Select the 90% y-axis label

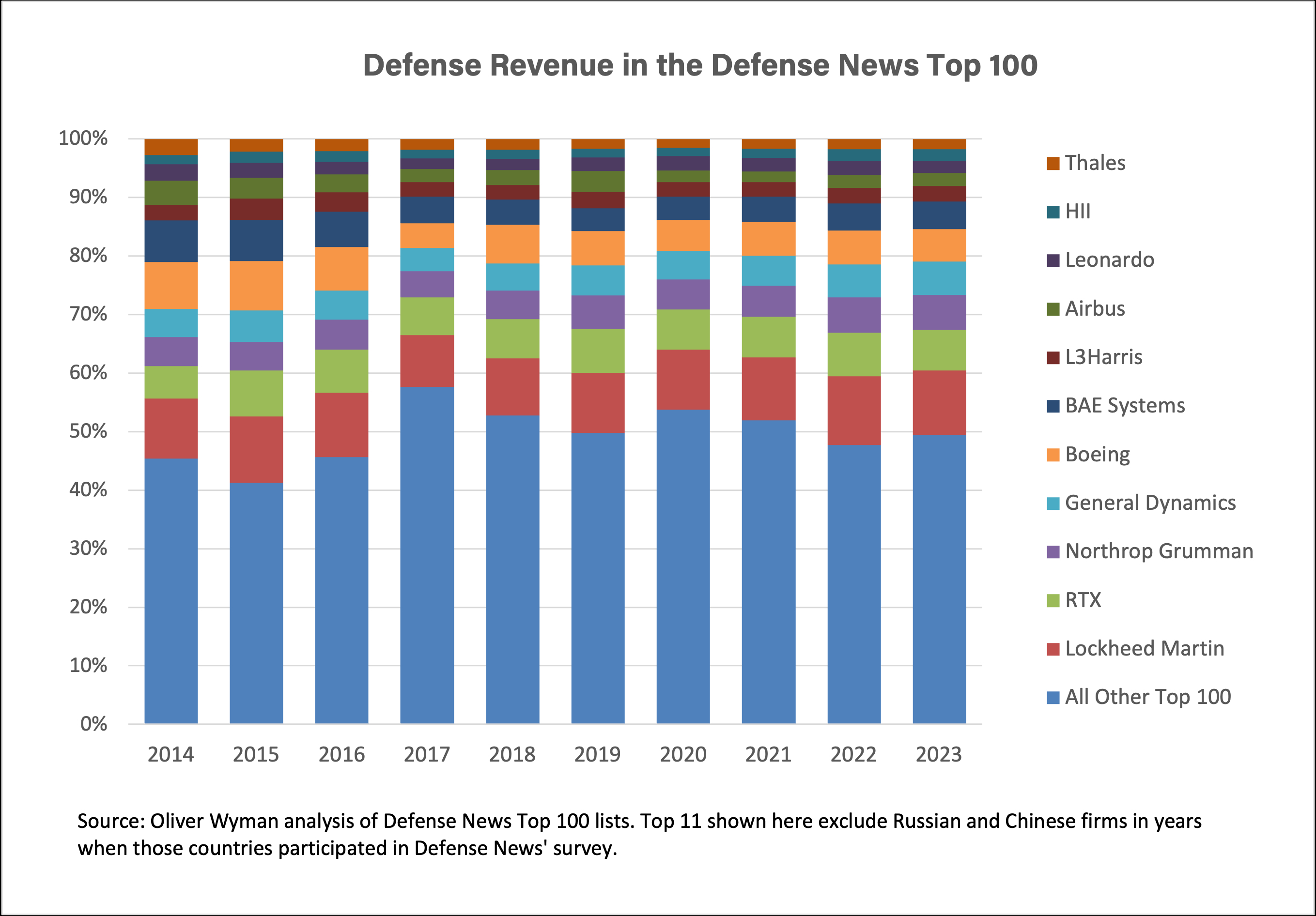[x=88, y=197]
